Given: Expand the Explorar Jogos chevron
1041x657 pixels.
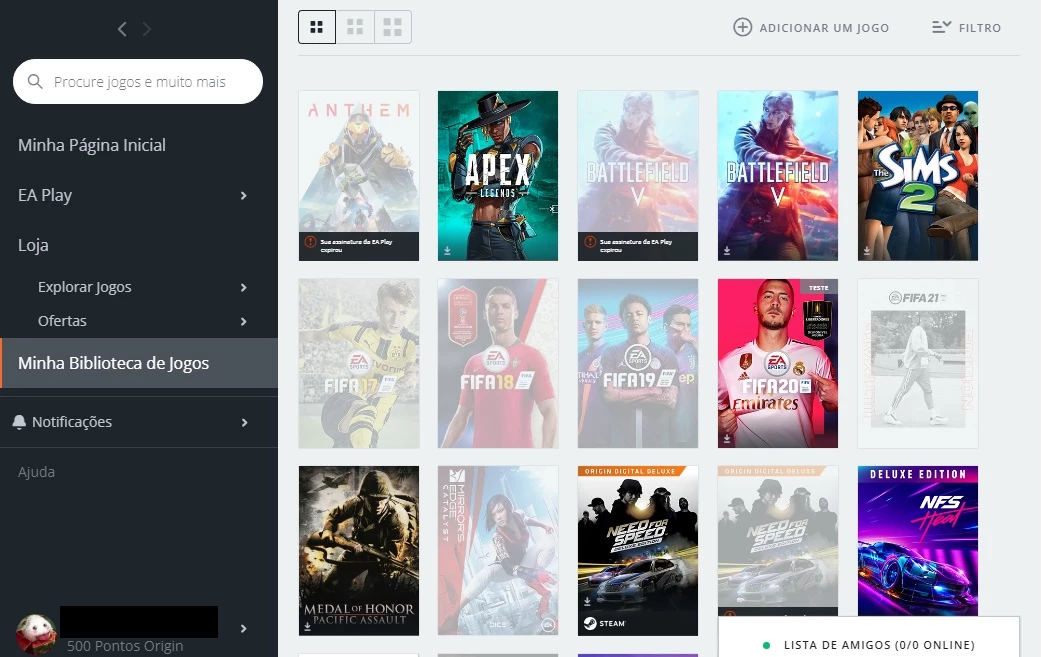Looking at the screenshot, I should [x=244, y=287].
